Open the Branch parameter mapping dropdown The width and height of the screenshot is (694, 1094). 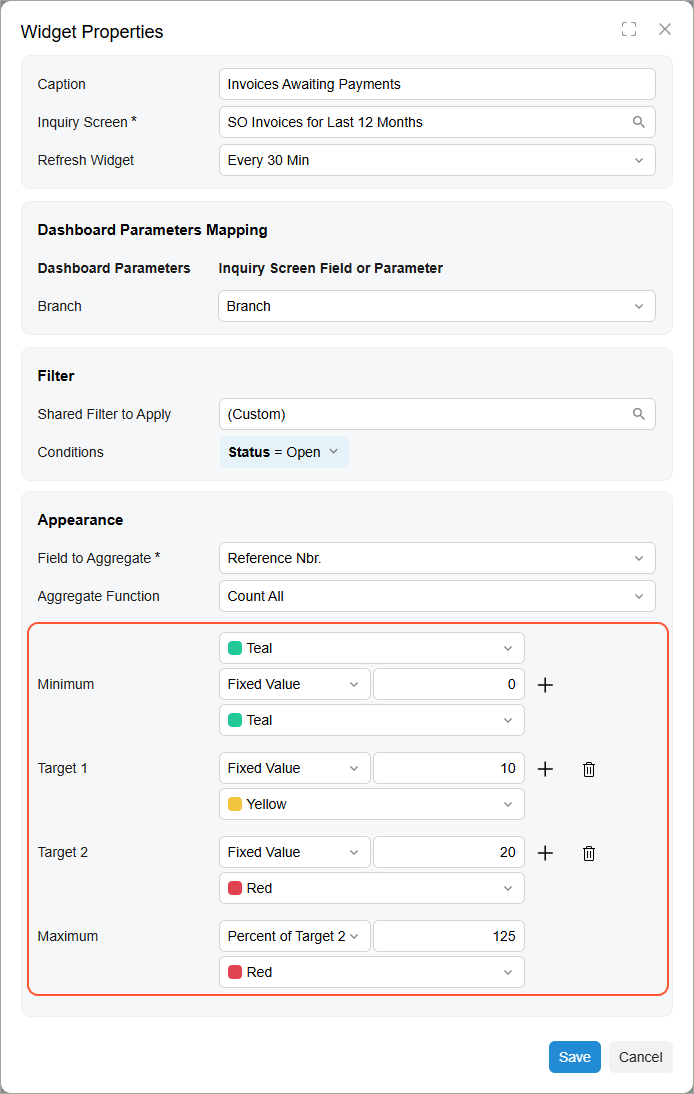point(437,306)
